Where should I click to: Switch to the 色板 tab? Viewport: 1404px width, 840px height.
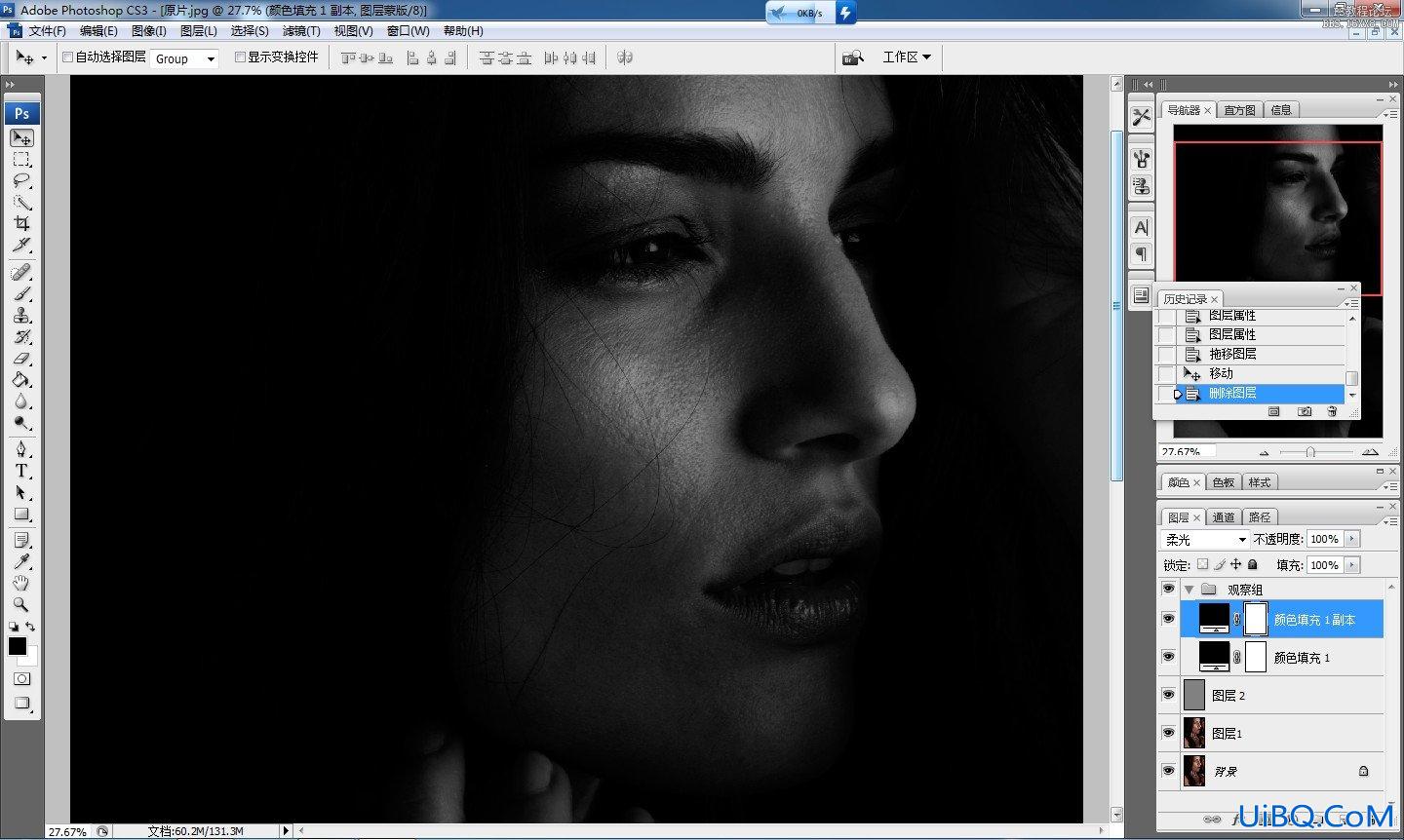click(x=1224, y=482)
